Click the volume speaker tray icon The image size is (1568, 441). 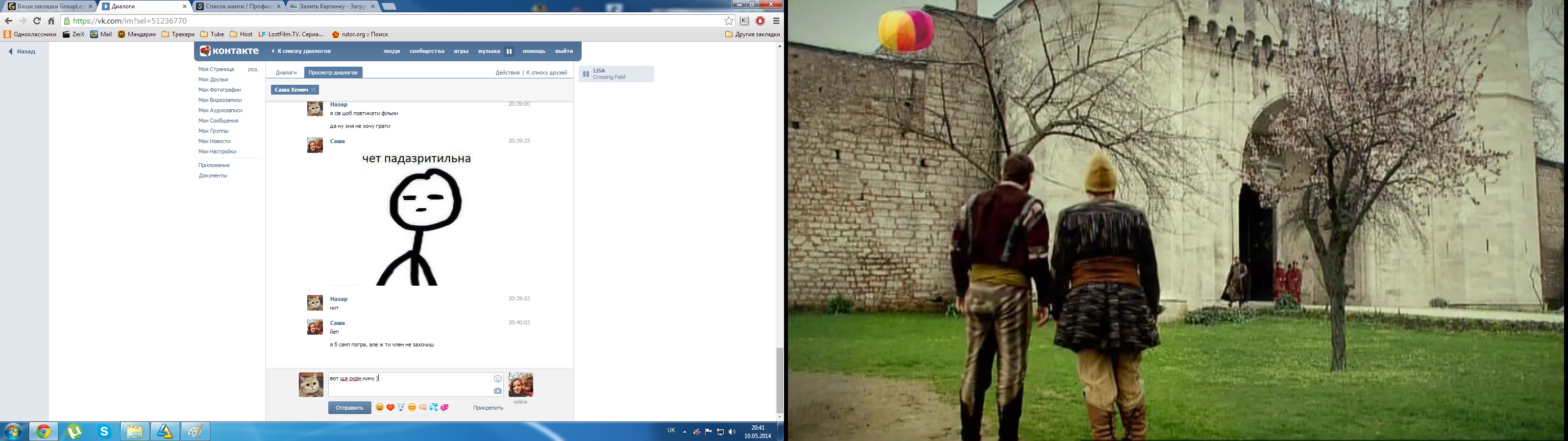pyautogui.click(x=731, y=432)
